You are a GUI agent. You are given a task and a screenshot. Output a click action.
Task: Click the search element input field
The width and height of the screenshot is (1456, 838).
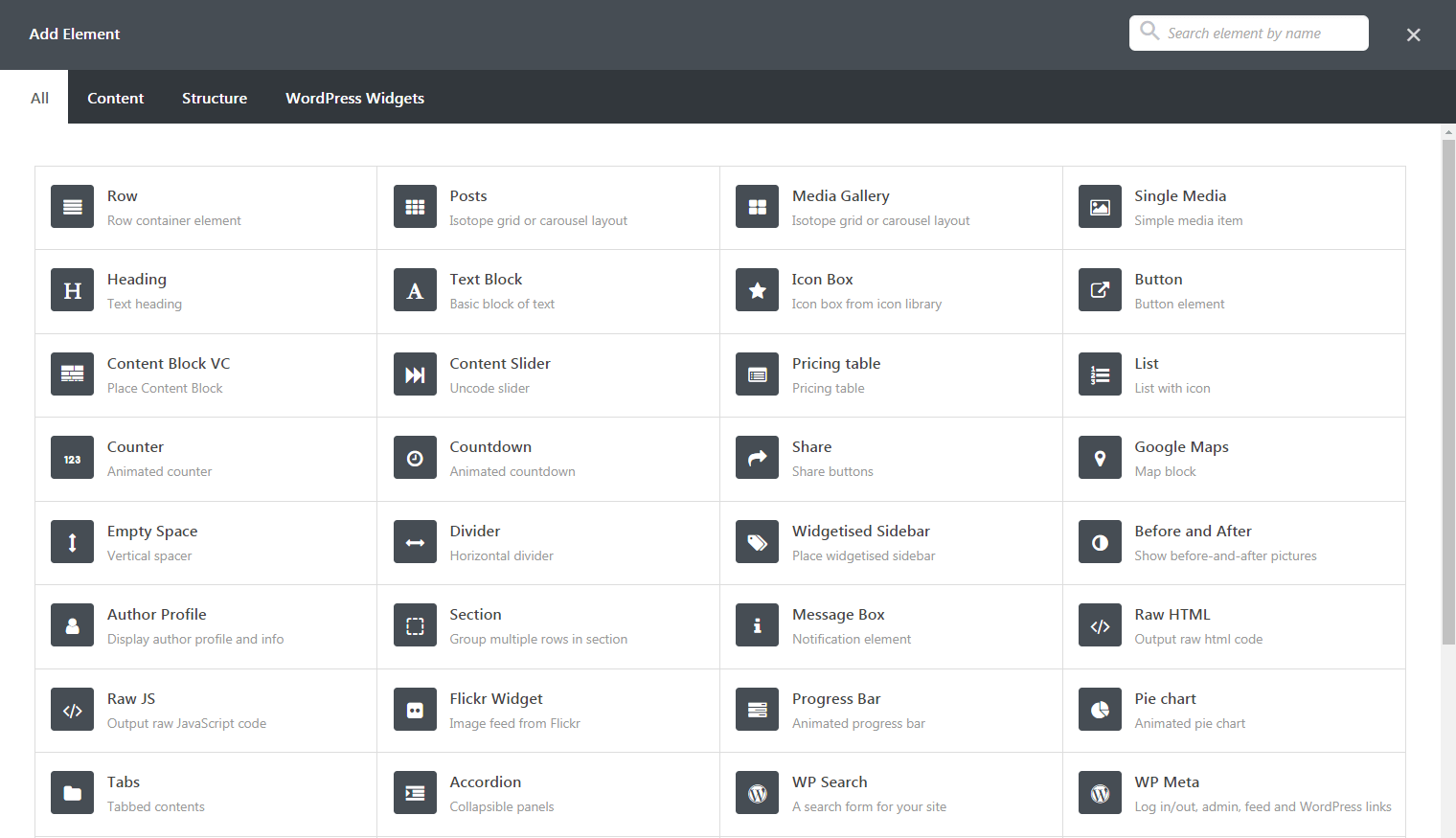click(x=1248, y=33)
